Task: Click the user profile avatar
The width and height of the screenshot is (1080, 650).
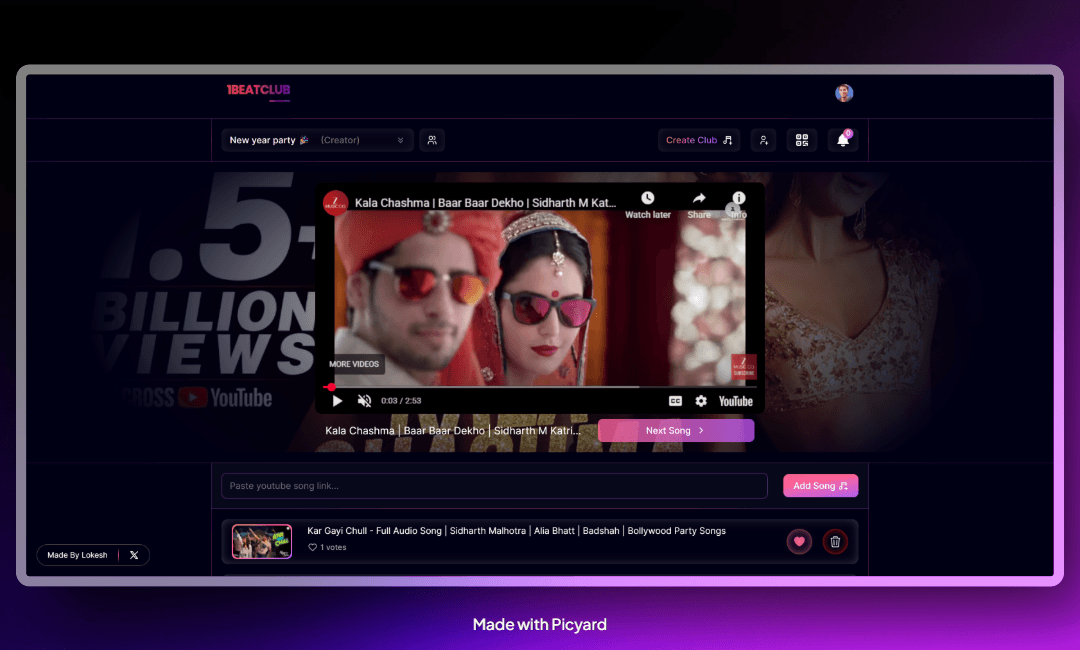Action: click(x=844, y=93)
